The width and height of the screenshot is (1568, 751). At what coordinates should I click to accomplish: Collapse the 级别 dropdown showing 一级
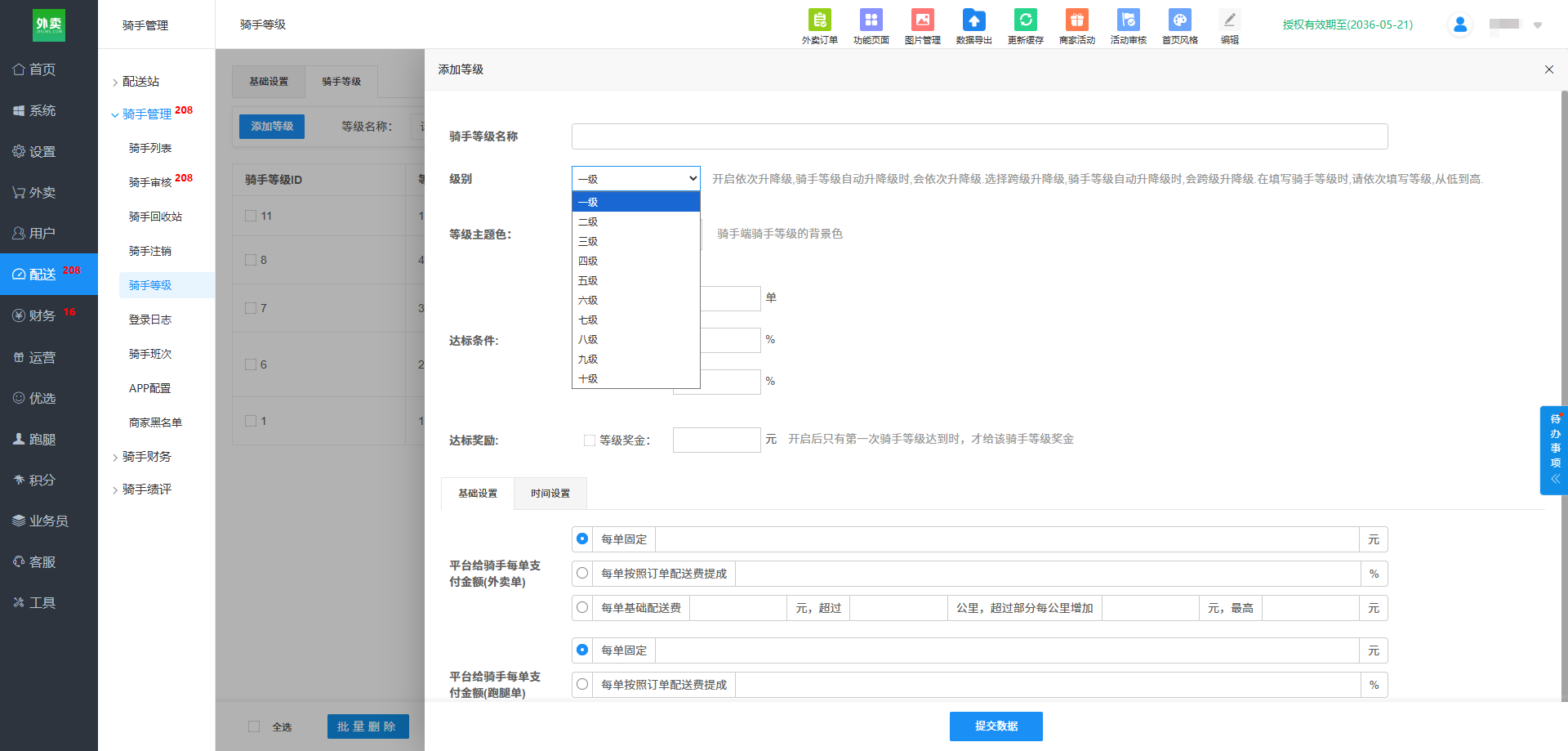(x=636, y=178)
